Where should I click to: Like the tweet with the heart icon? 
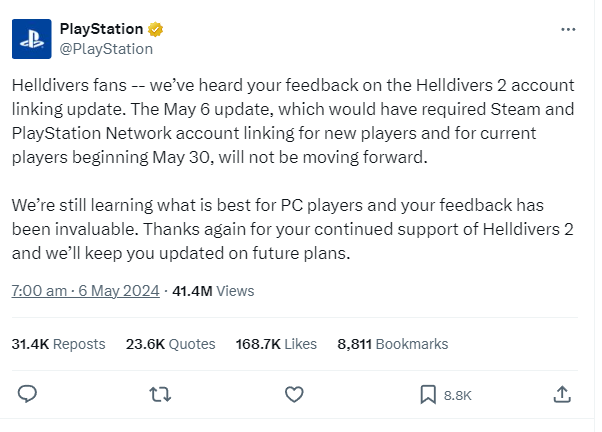tap(294, 394)
